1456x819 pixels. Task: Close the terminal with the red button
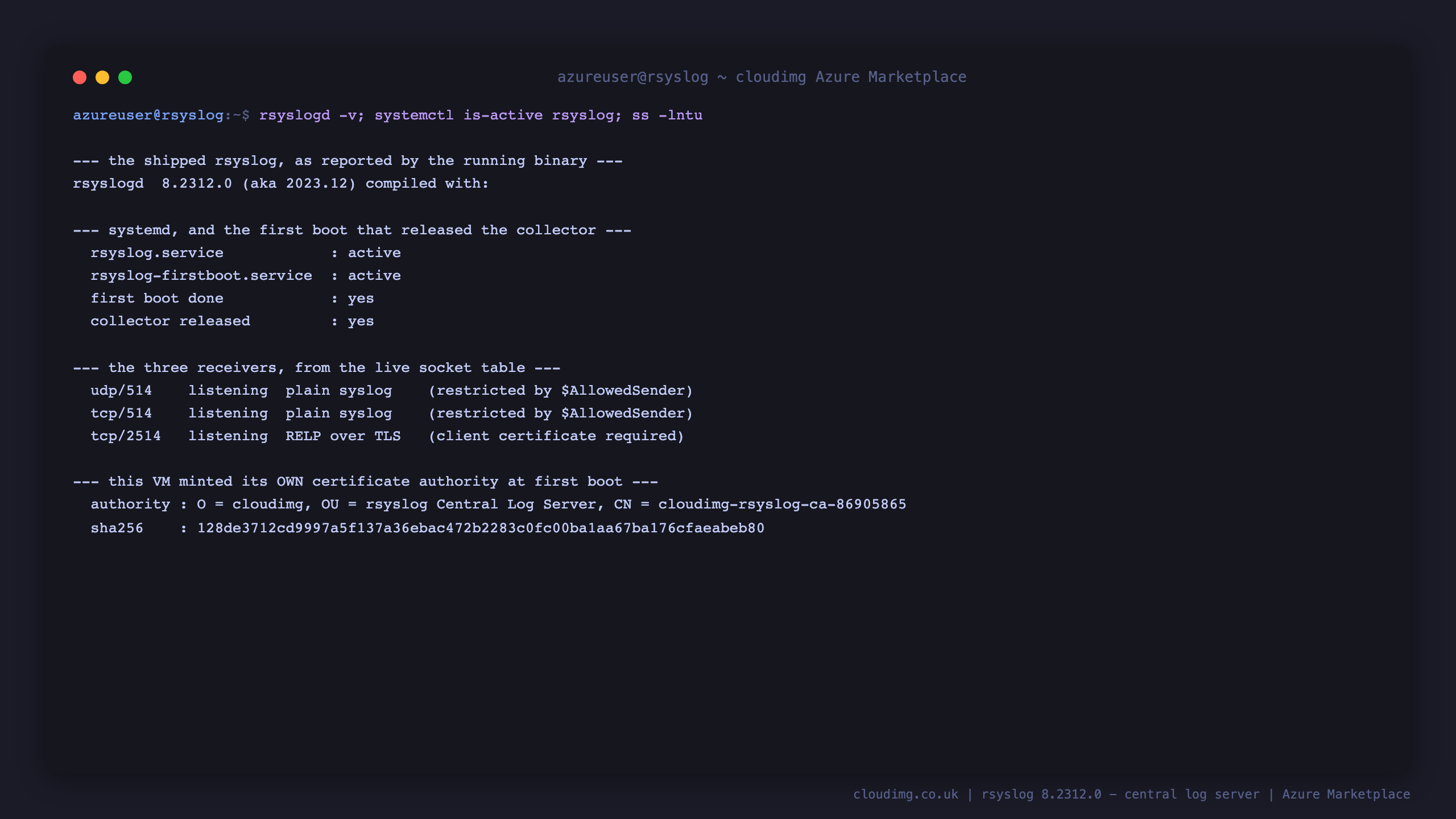coord(80,77)
